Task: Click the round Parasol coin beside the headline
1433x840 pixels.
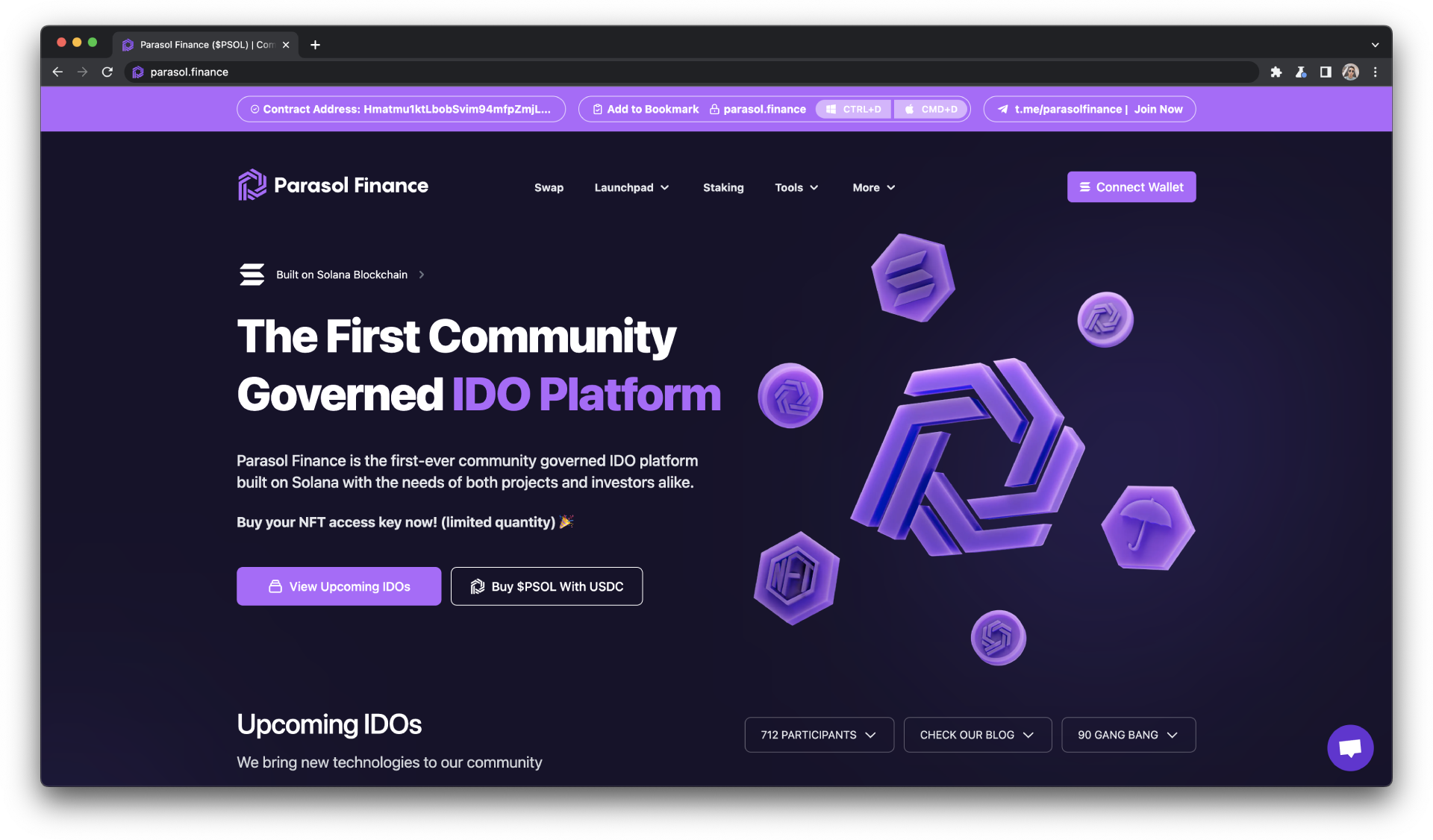Action: coord(790,395)
